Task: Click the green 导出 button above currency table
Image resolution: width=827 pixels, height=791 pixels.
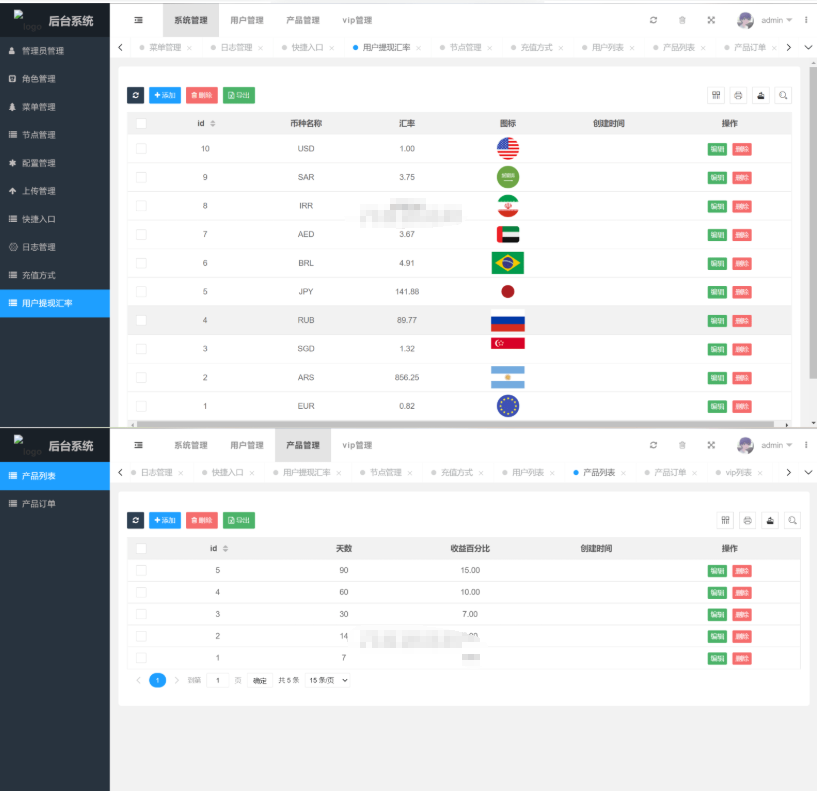Action: coord(238,95)
